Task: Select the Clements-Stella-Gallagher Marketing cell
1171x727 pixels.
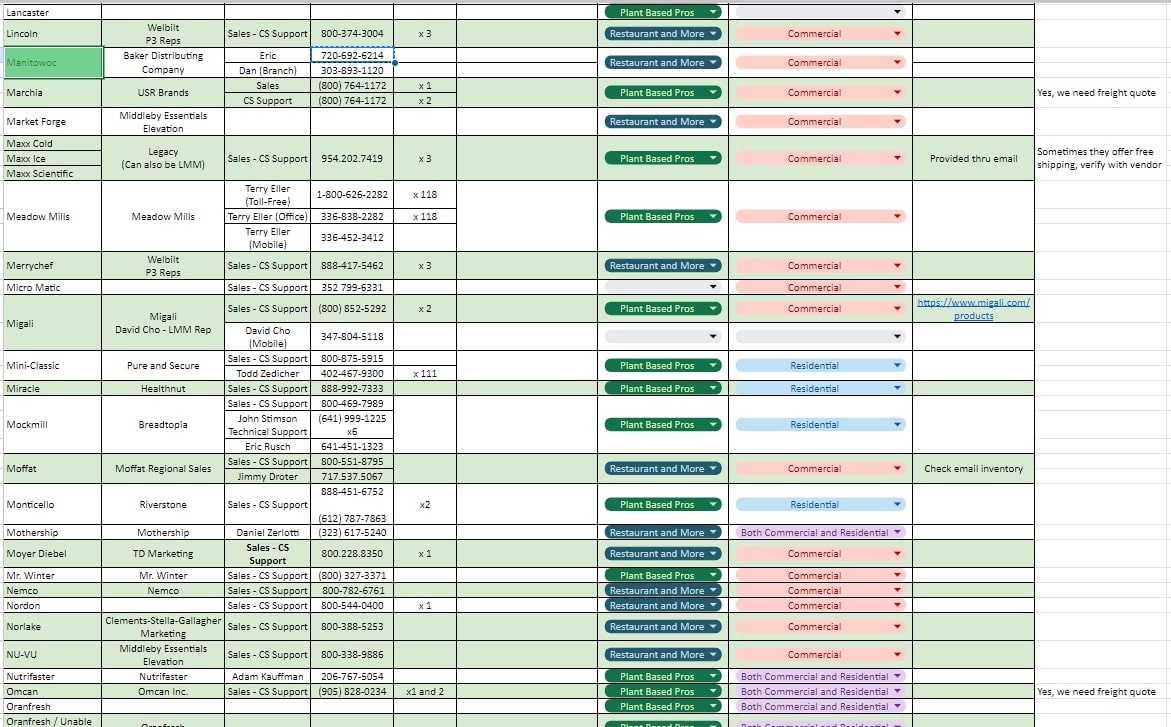Action: [163, 627]
